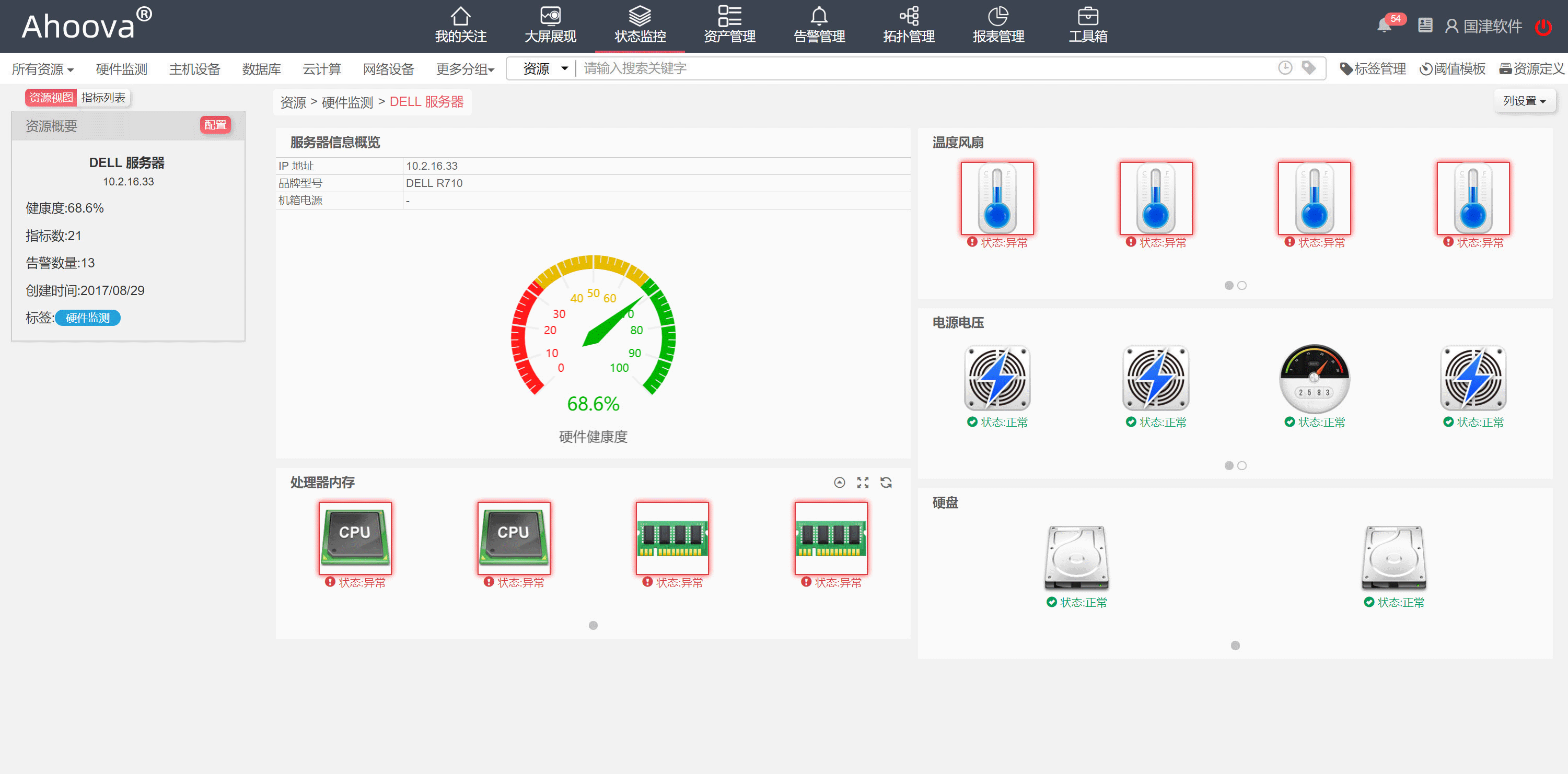Expand the 所有资源 dropdown
The height and width of the screenshot is (774, 1568).
[43, 69]
